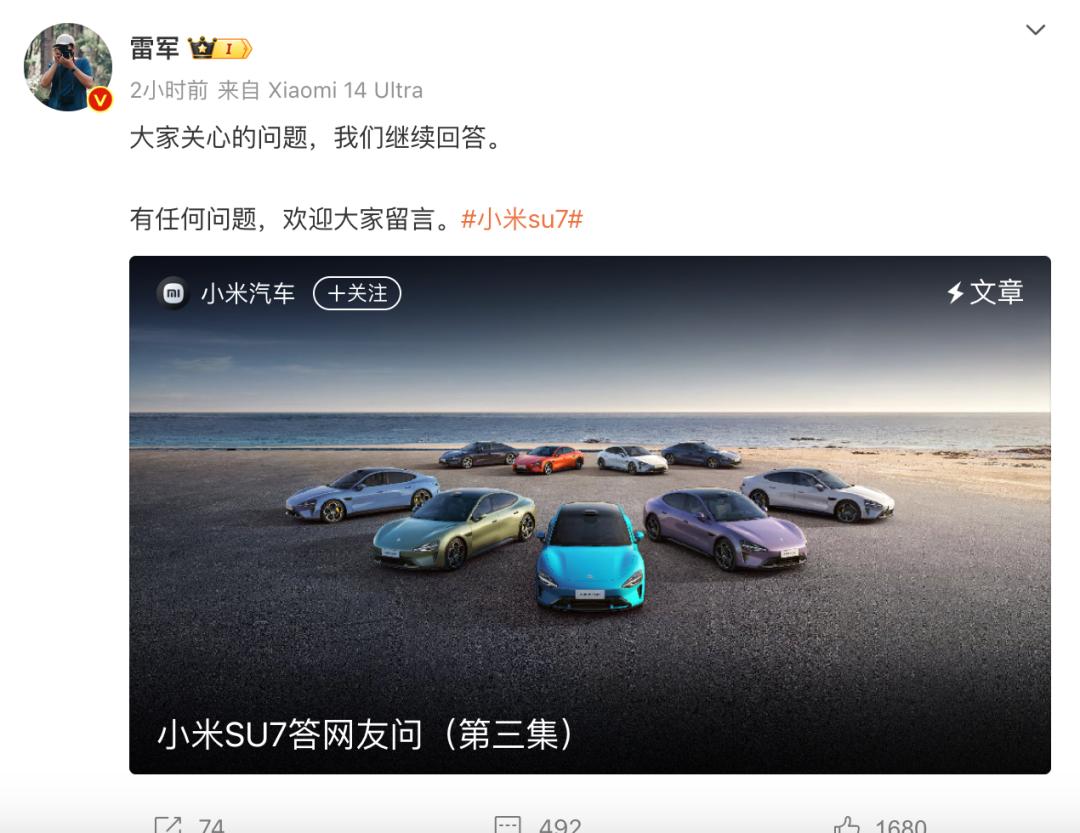Click the comment count 492

(x=560, y=825)
